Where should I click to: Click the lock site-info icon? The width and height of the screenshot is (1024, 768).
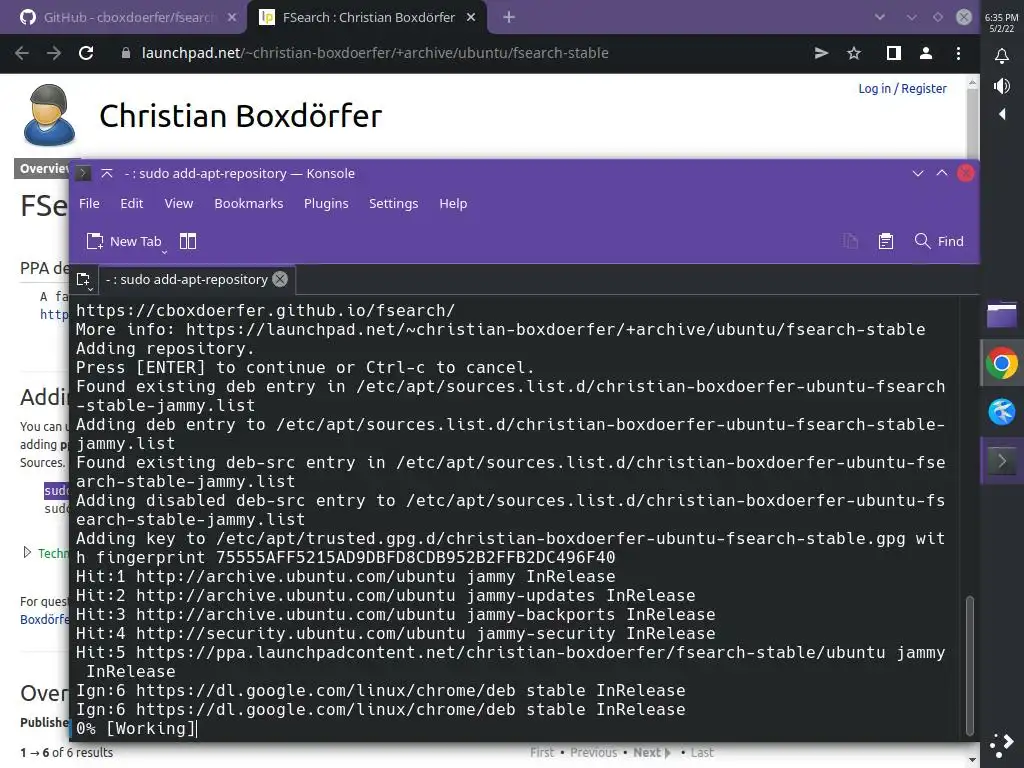[126, 53]
